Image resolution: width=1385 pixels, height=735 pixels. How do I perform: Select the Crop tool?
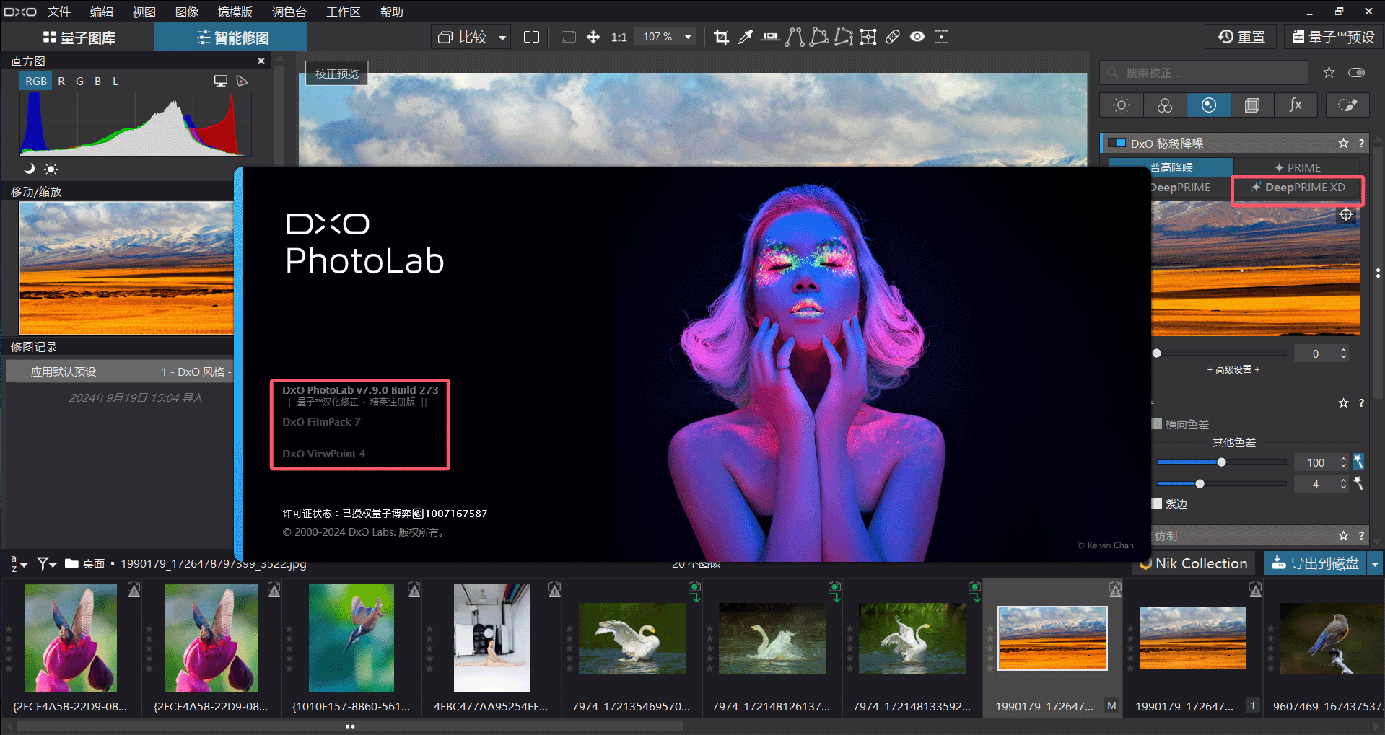(722, 37)
